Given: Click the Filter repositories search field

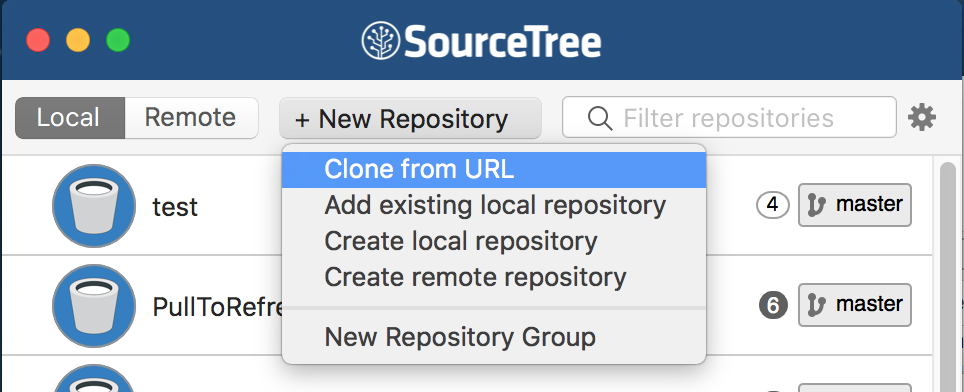Looking at the screenshot, I should tap(729, 117).
